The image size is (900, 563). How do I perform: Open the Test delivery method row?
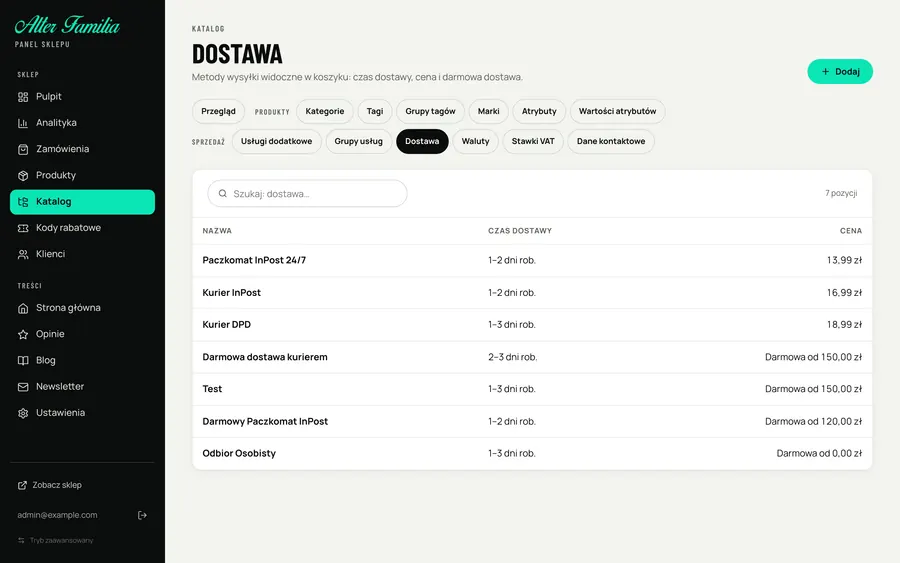click(532, 389)
